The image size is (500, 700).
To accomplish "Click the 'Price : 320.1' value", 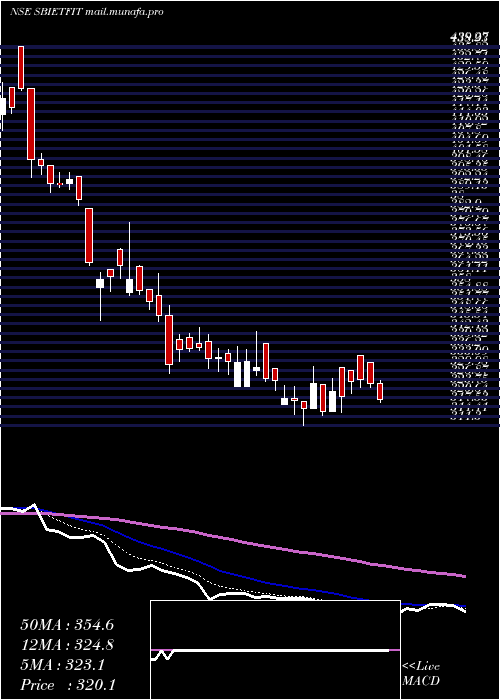I will pos(68,685).
